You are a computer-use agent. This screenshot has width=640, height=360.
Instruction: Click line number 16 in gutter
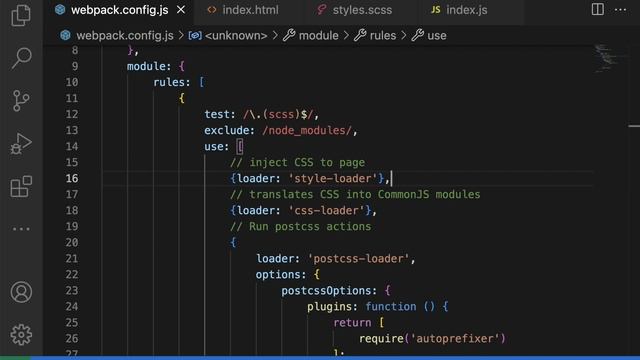[72, 178]
